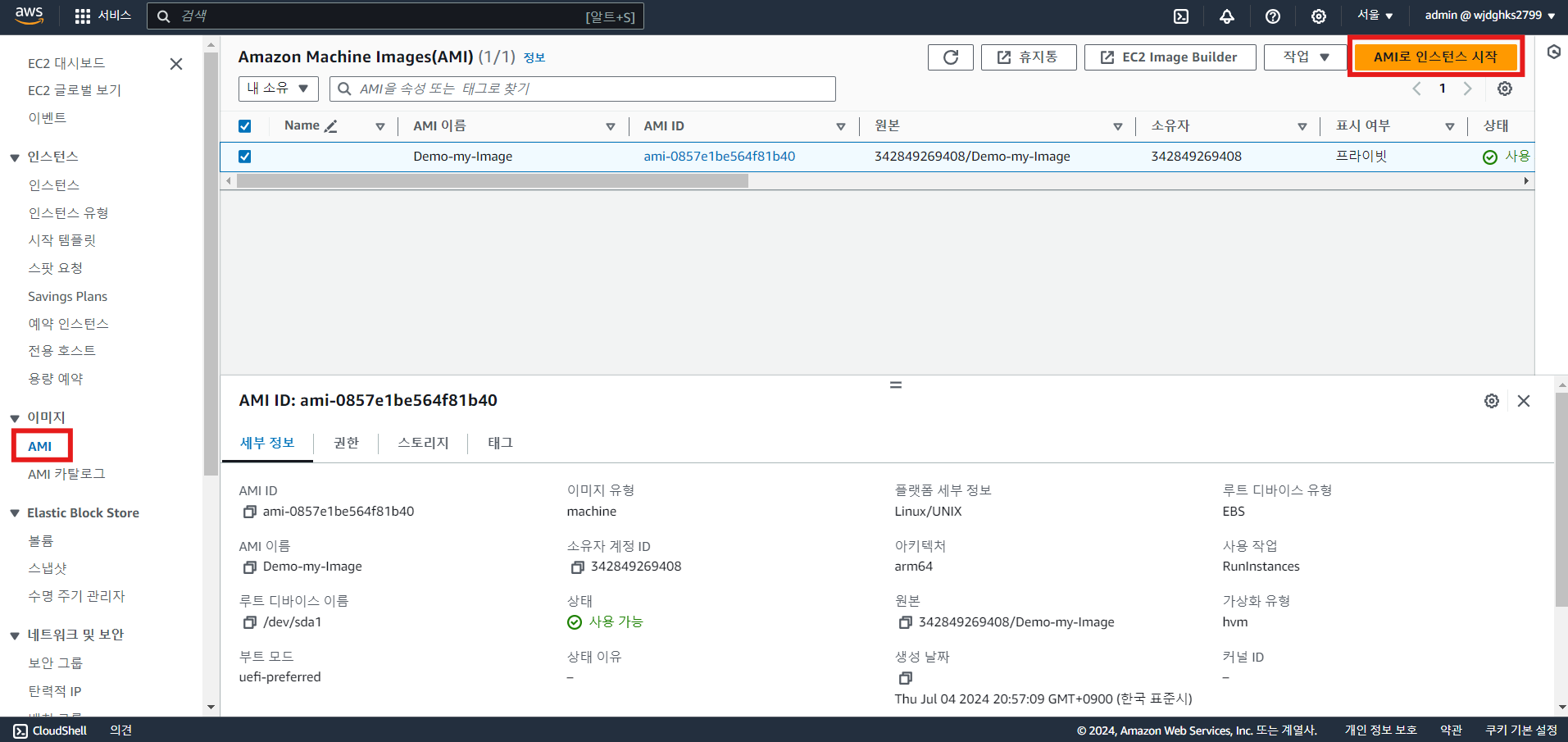Click the sidebar vertical scrollbar

pos(211,262)
